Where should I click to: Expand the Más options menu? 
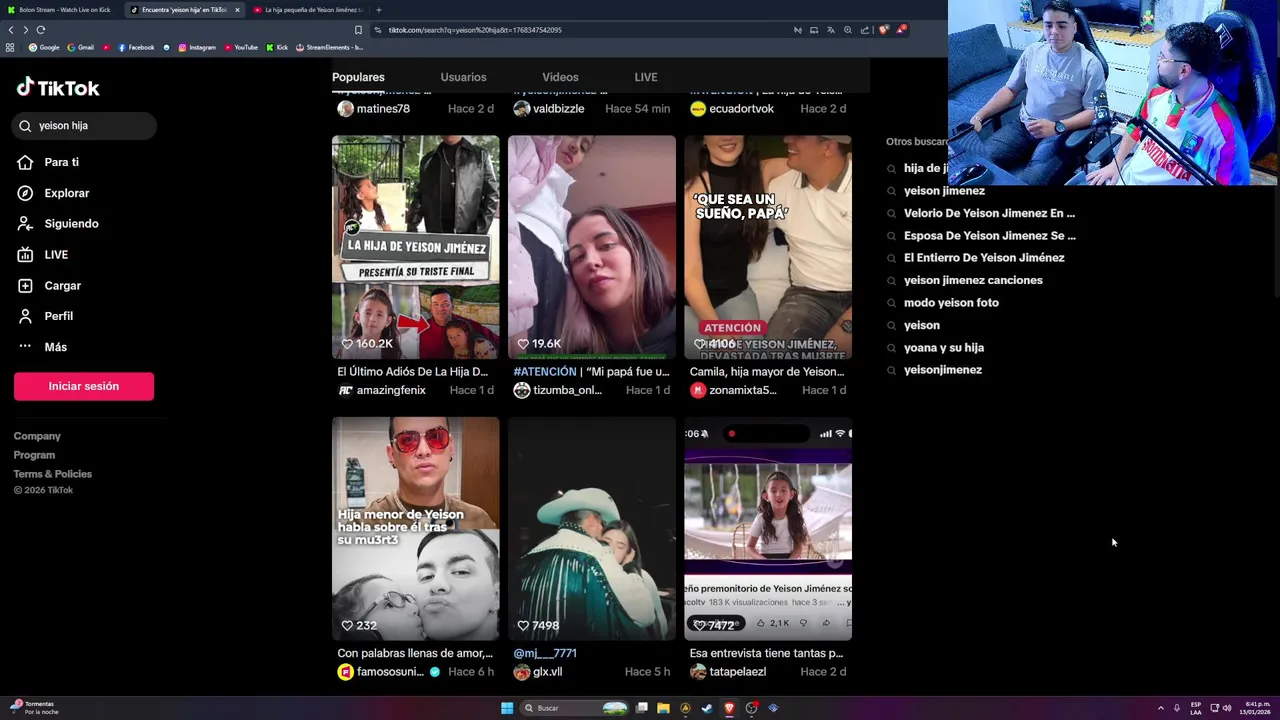tap(42, 347)
